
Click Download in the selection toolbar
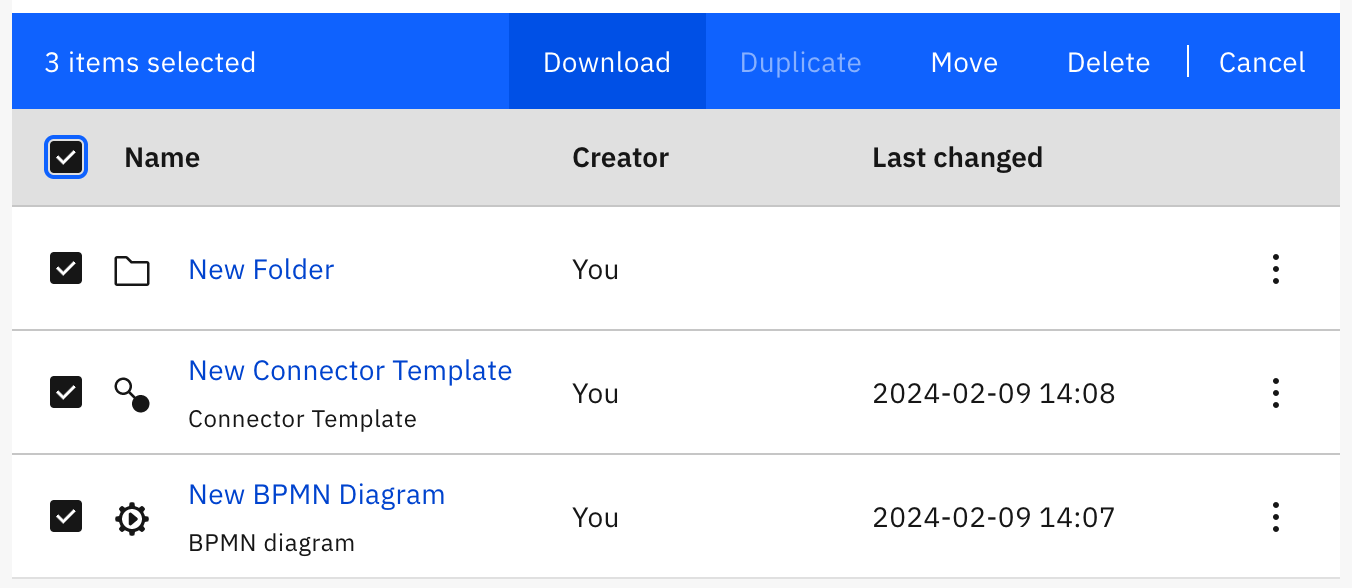point(606,61)
